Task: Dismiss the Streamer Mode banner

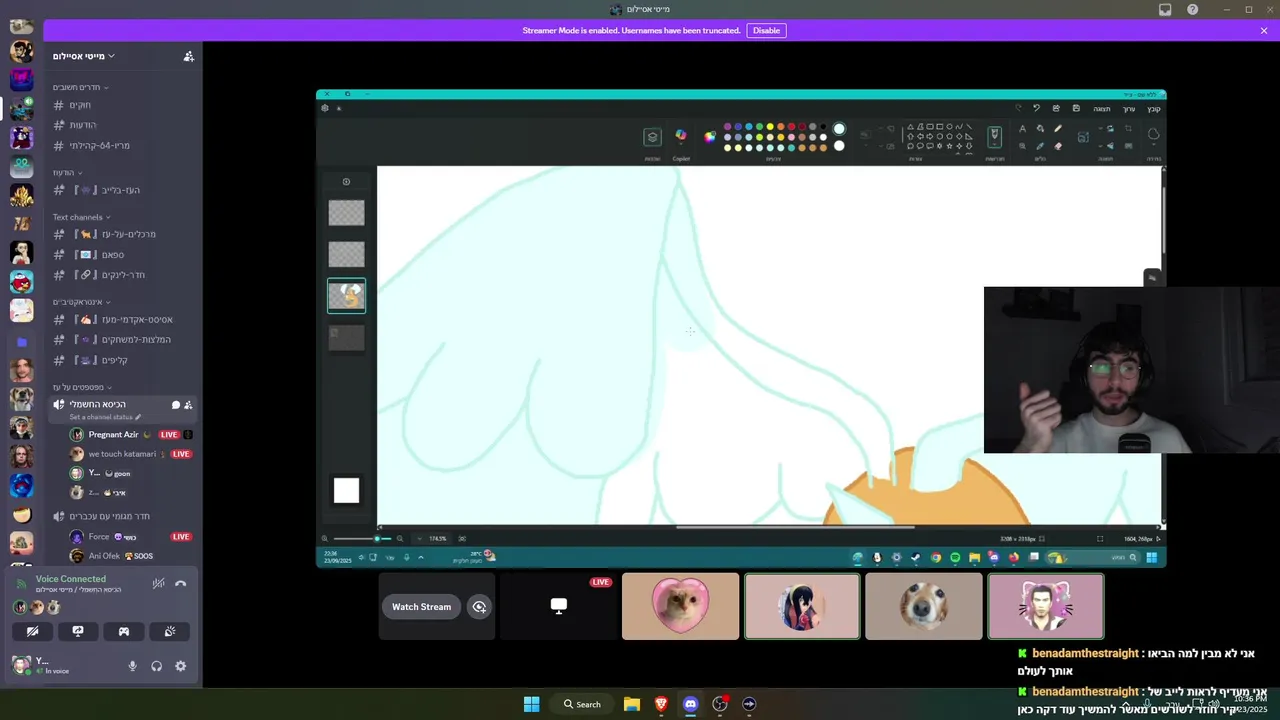Action: pos(1264,31)
